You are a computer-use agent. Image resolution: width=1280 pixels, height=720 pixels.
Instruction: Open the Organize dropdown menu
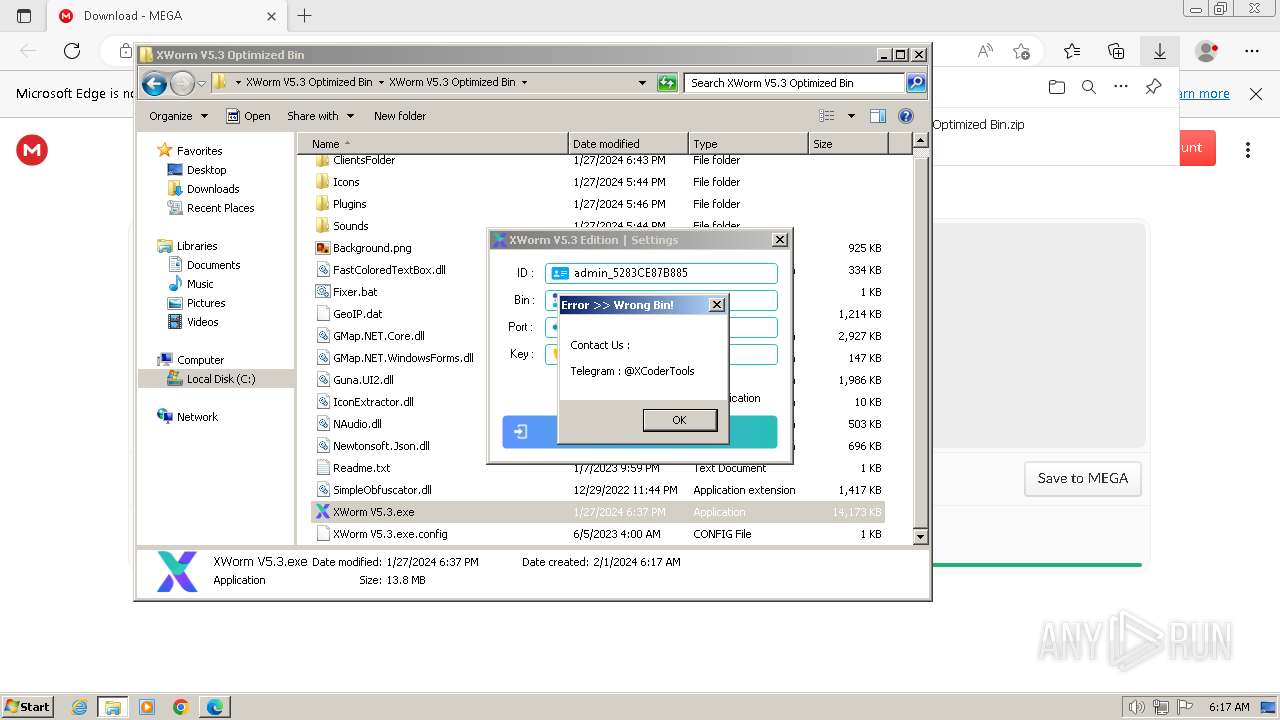pyautogui.click(x=178, y=116)
